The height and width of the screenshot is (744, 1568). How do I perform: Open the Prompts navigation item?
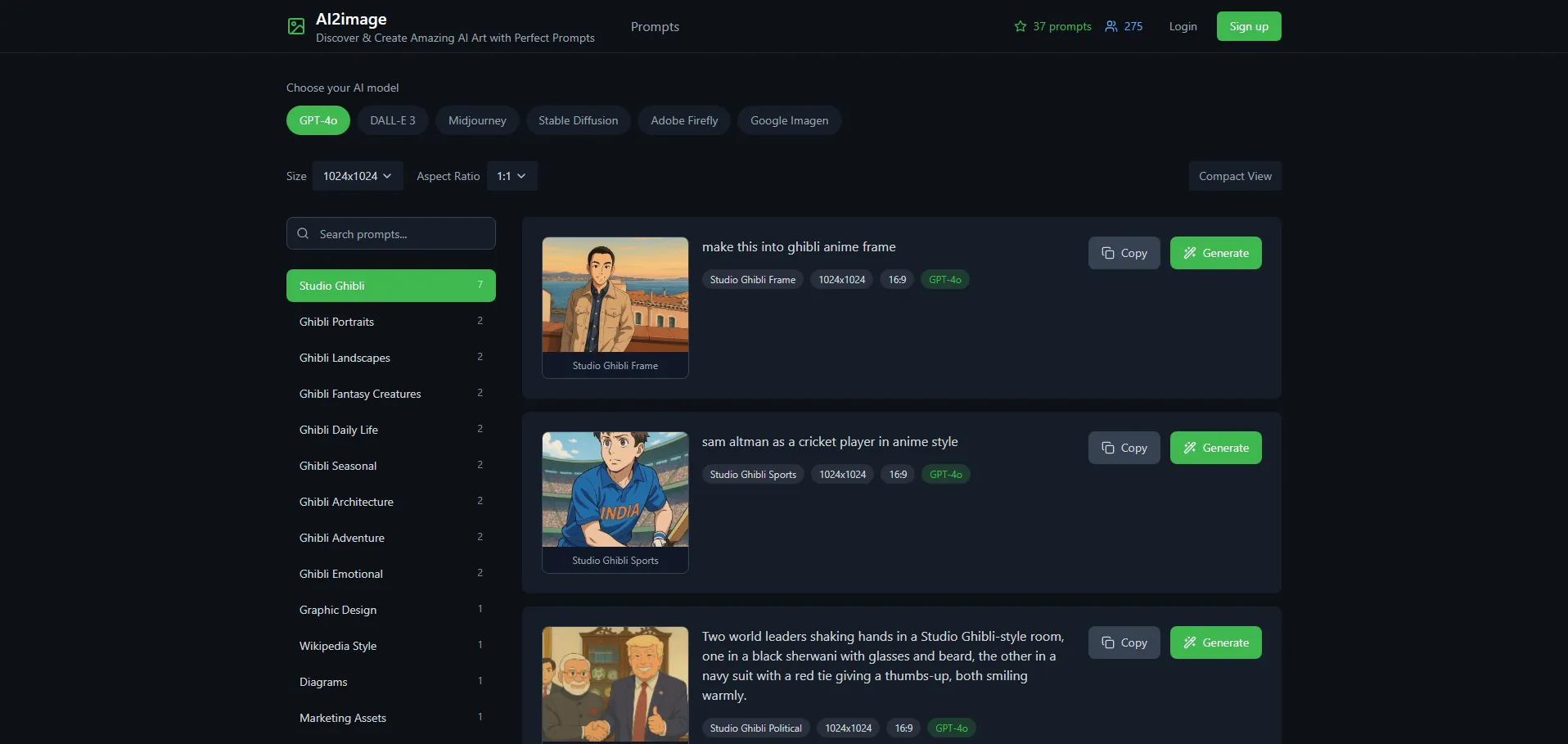tap(655, 27)
